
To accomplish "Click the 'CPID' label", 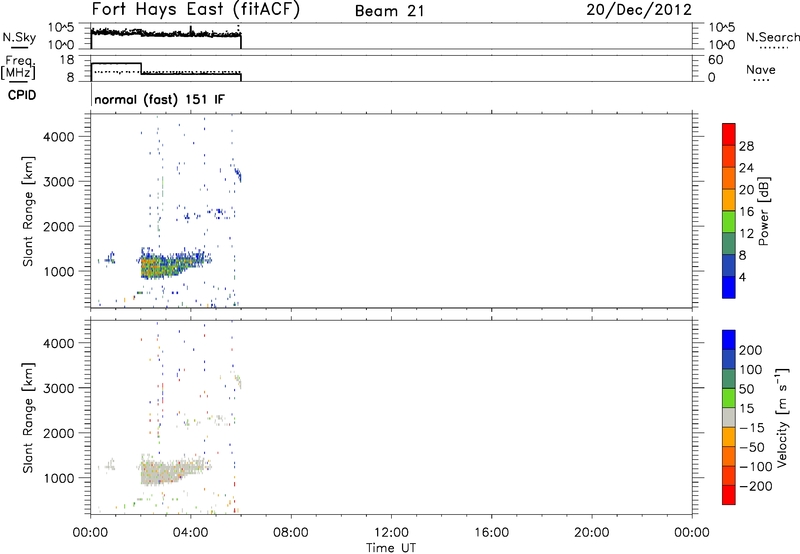I will tap(22, 95).
